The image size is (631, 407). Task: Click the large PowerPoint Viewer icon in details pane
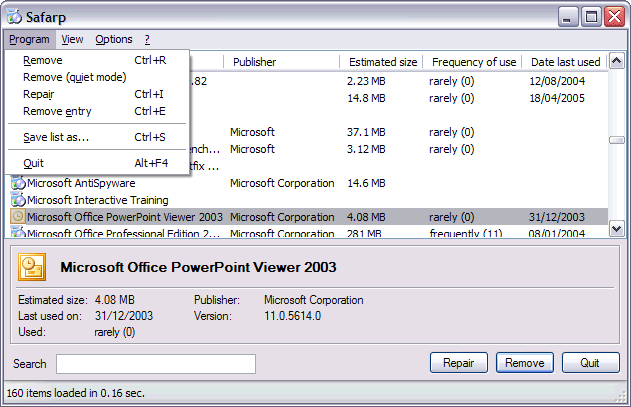33,267
